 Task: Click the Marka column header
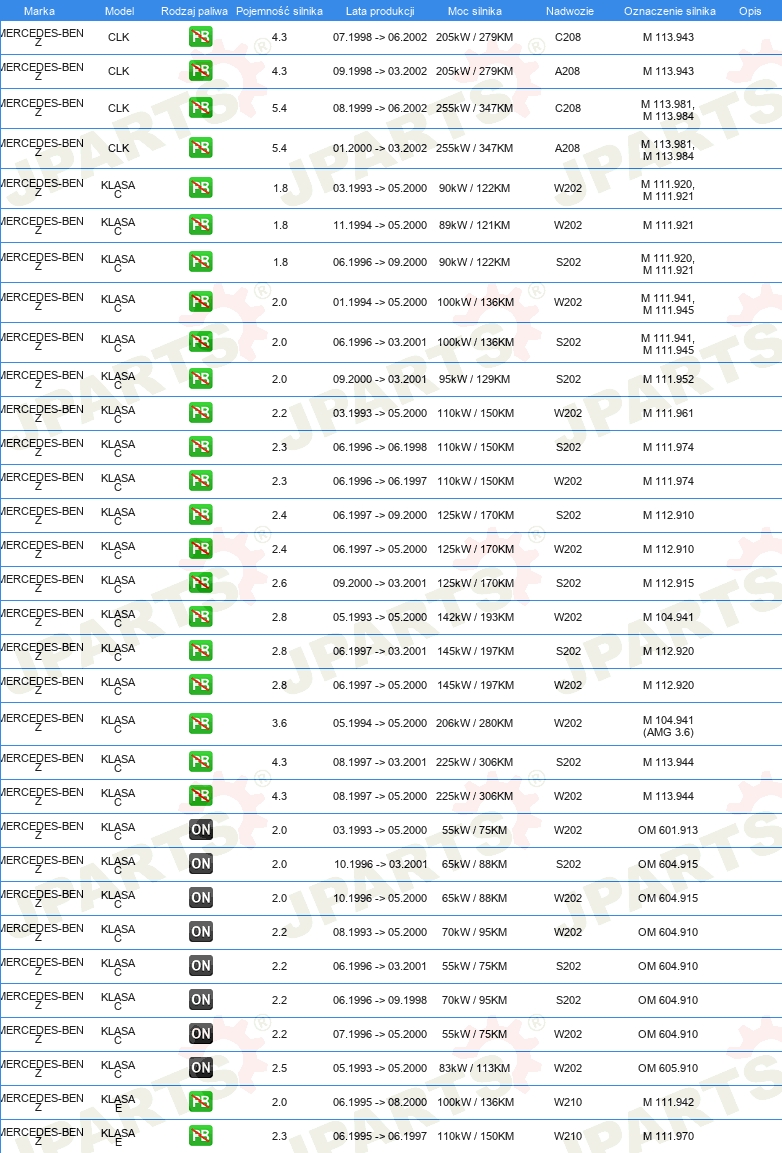pos(39,11)
